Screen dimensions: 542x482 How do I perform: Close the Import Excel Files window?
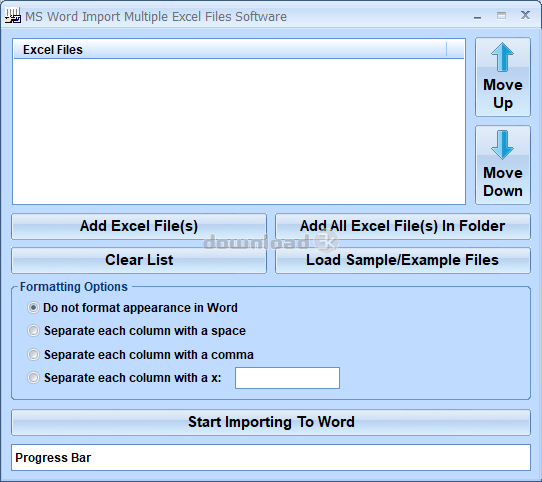pos(525,15)
